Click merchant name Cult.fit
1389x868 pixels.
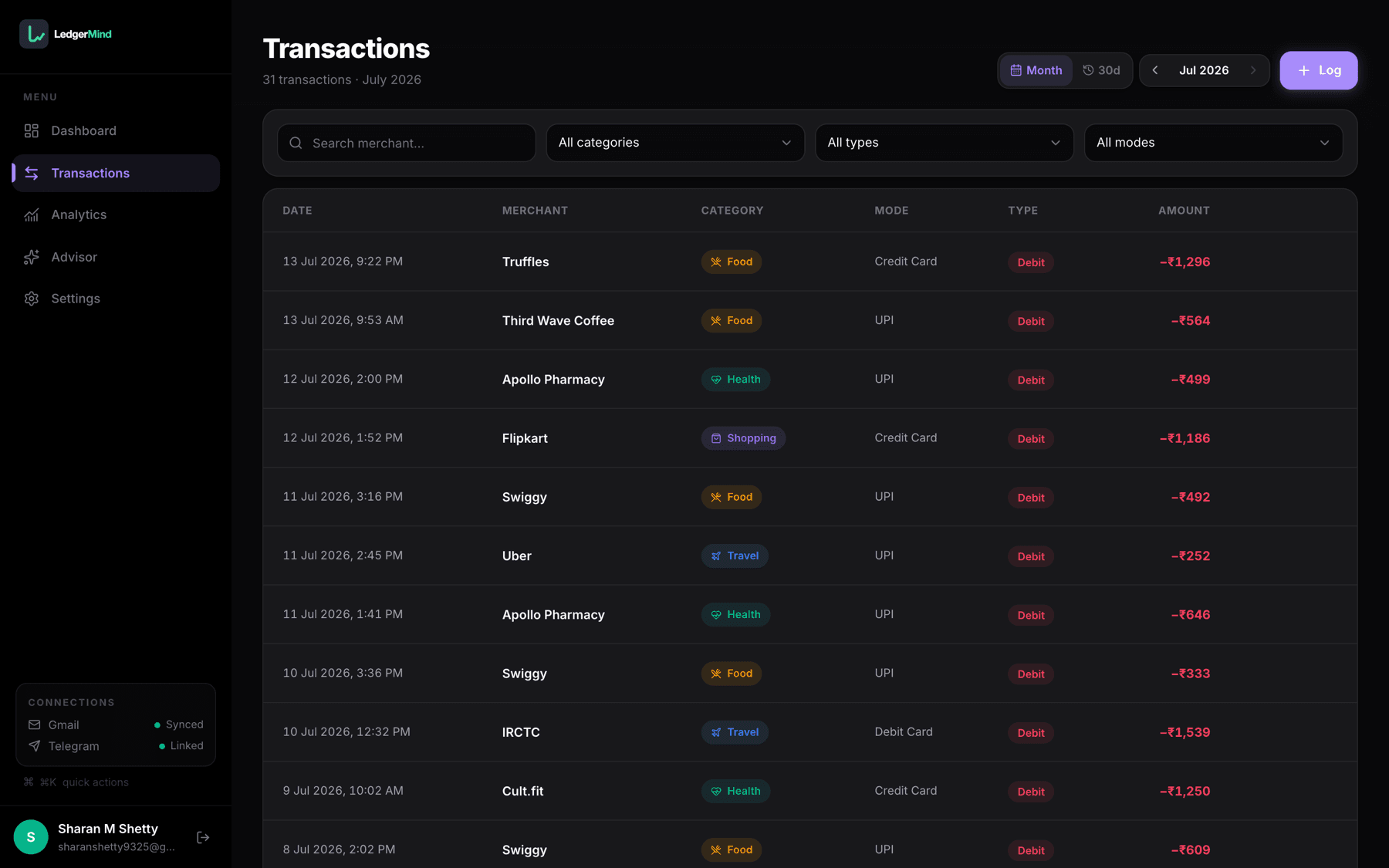pyautogui.click(x=522, y=791)
